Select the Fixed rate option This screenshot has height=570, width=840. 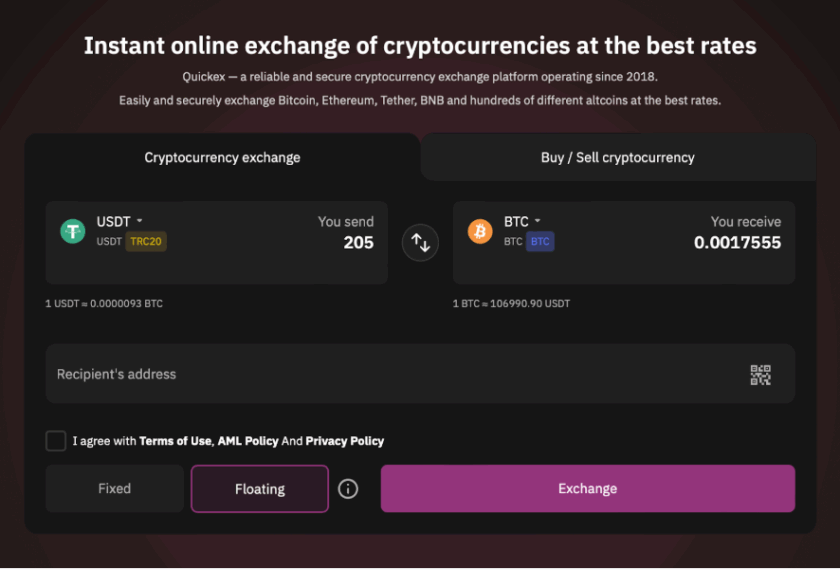coord(114,489)
